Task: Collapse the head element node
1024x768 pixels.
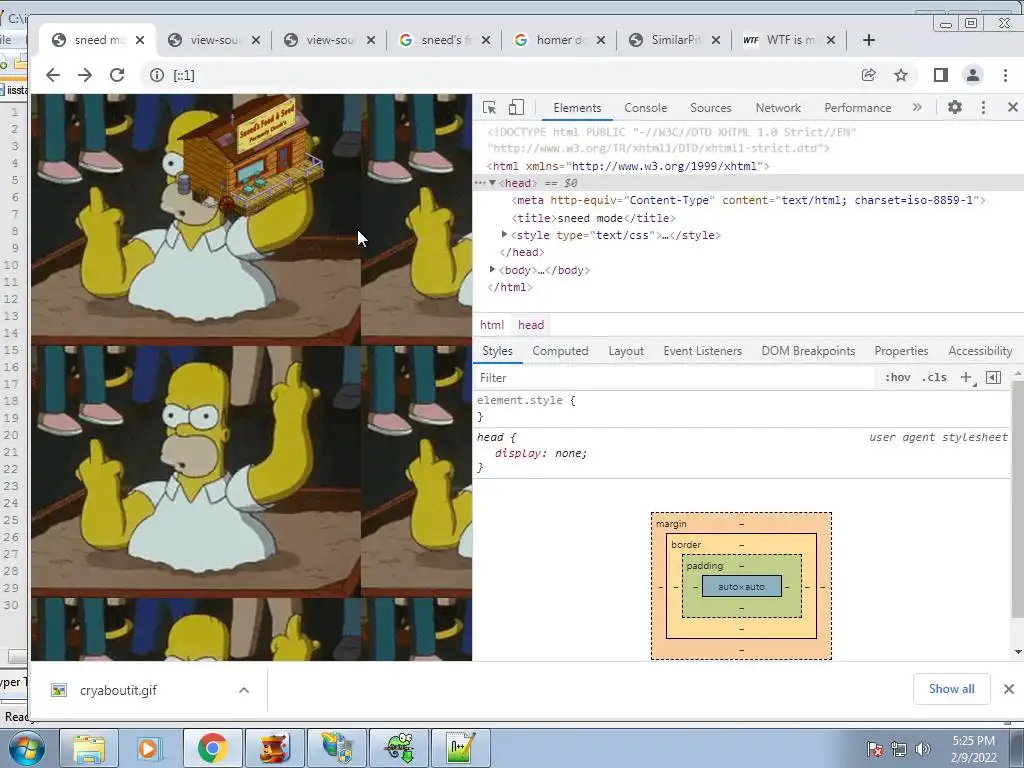Action: (x=492, y=183)
